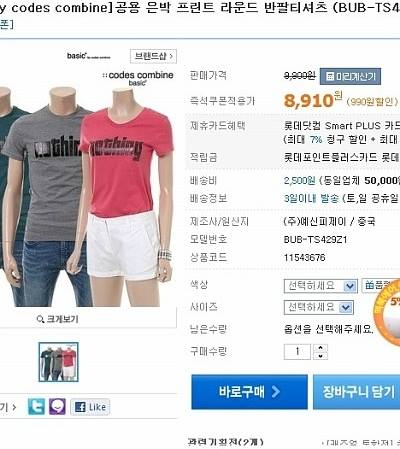Increase purchase quantity with up arrow
The height and width of the screenshot is (449, 400).
coord(321,348)
